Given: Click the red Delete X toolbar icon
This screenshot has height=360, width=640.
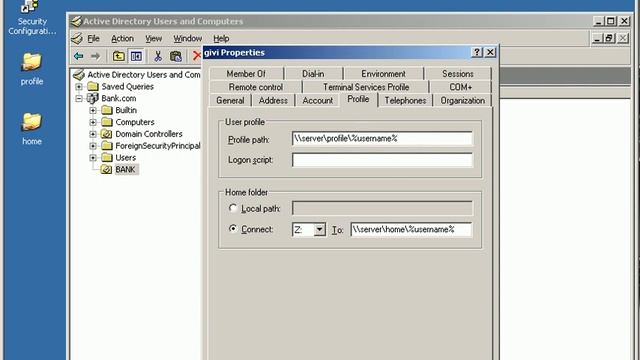Looking at the screenshot, I should pos(197,56).
